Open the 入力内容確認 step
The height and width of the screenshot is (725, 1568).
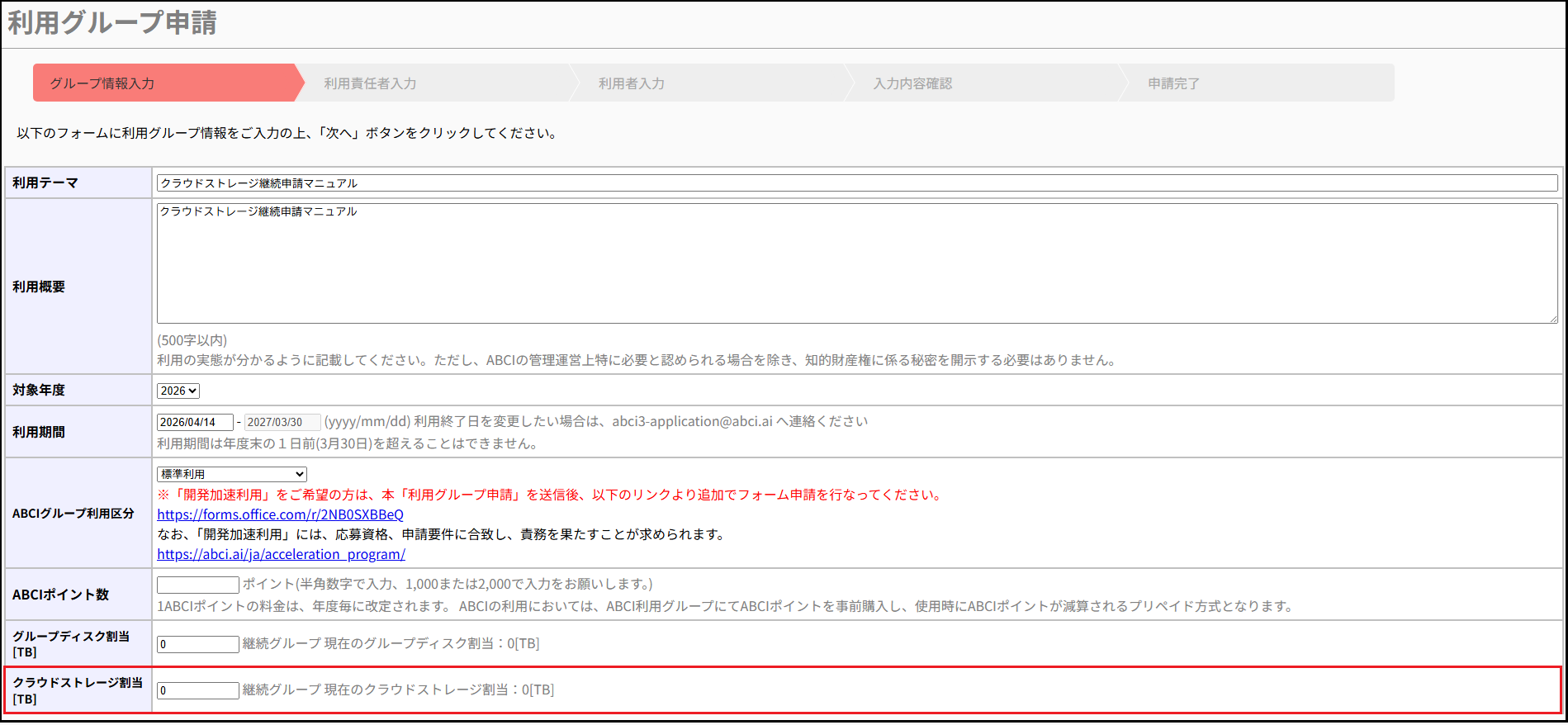[x=912, y=83]
